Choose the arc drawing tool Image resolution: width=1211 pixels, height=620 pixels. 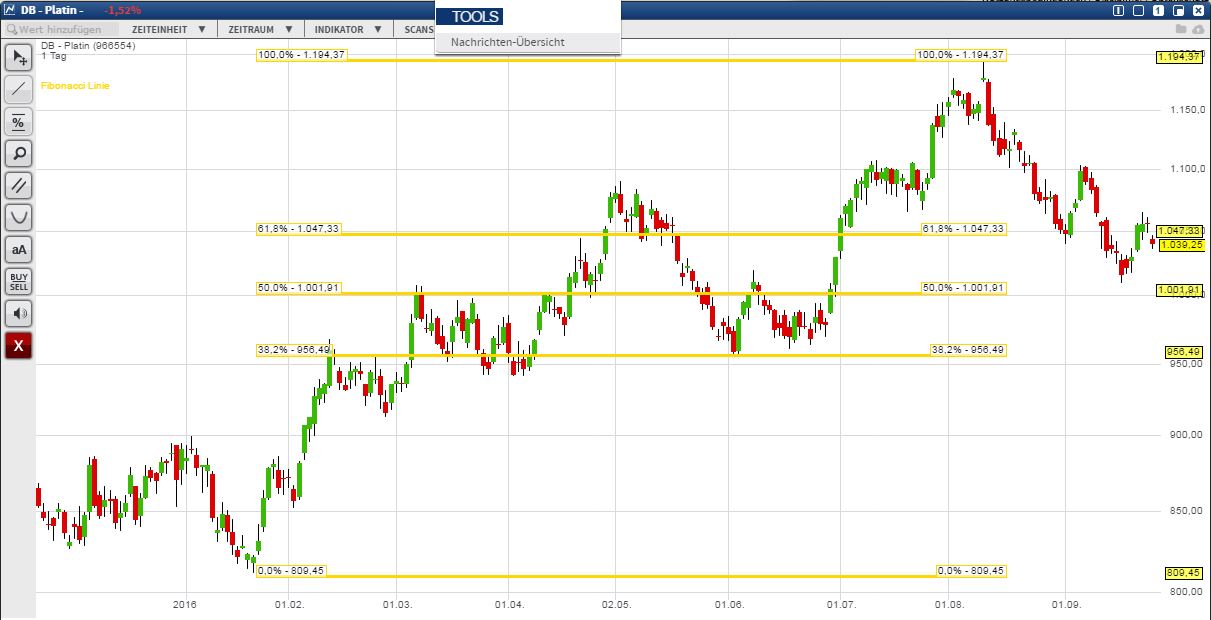(18, 217)
